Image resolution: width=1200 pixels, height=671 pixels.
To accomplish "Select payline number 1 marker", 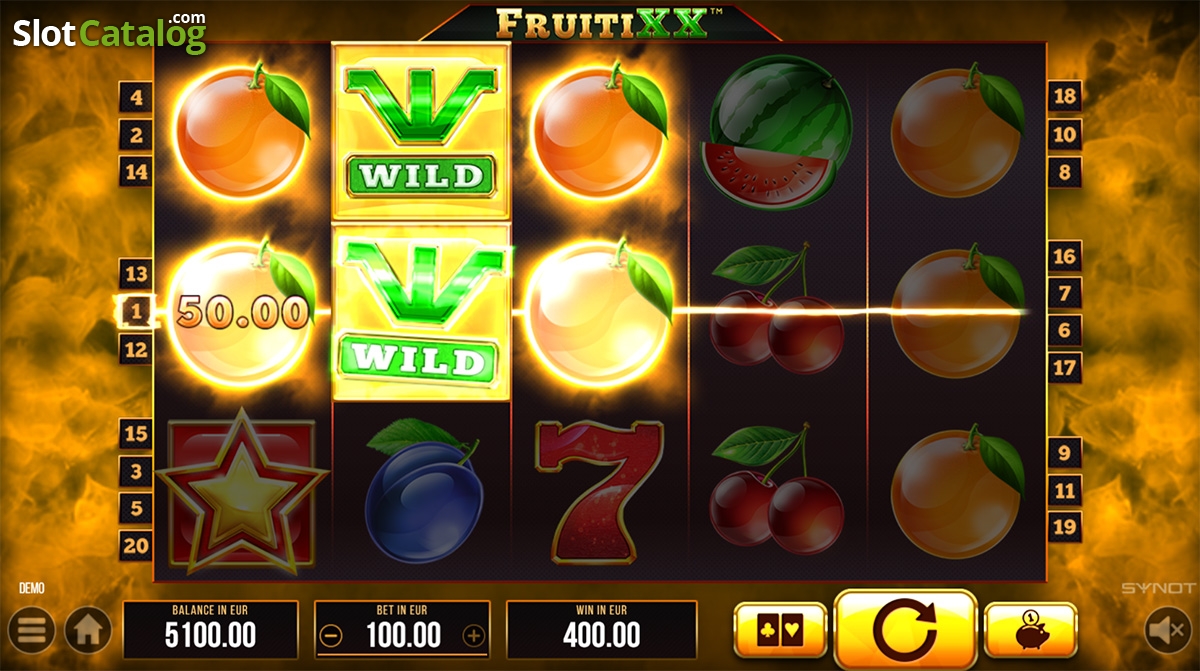I will click(136, 312).
